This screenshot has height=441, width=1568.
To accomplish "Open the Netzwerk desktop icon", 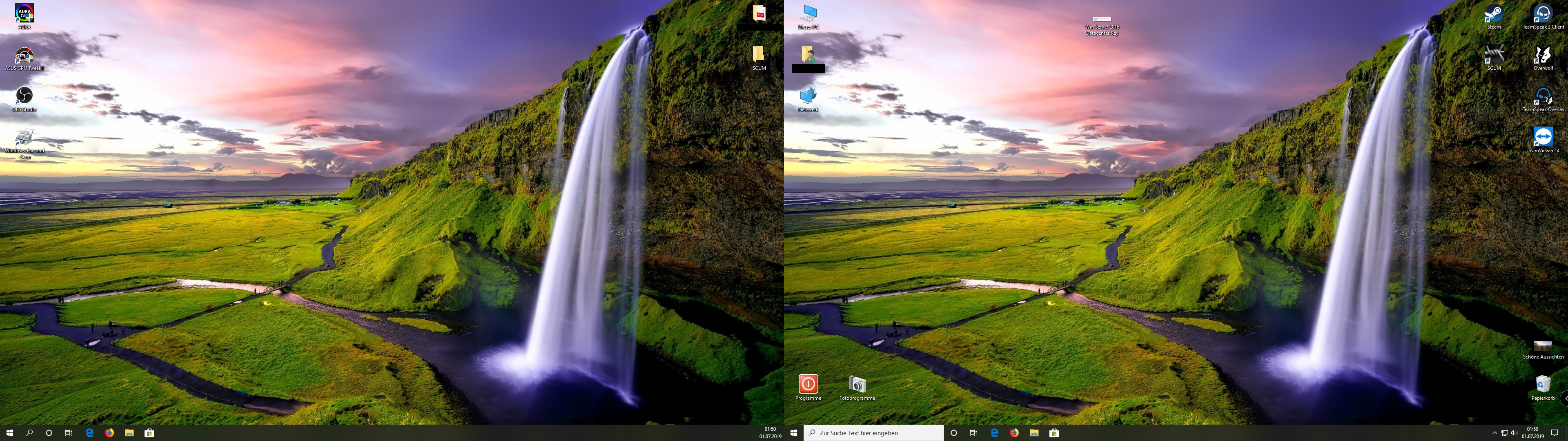I will [808, 96].
